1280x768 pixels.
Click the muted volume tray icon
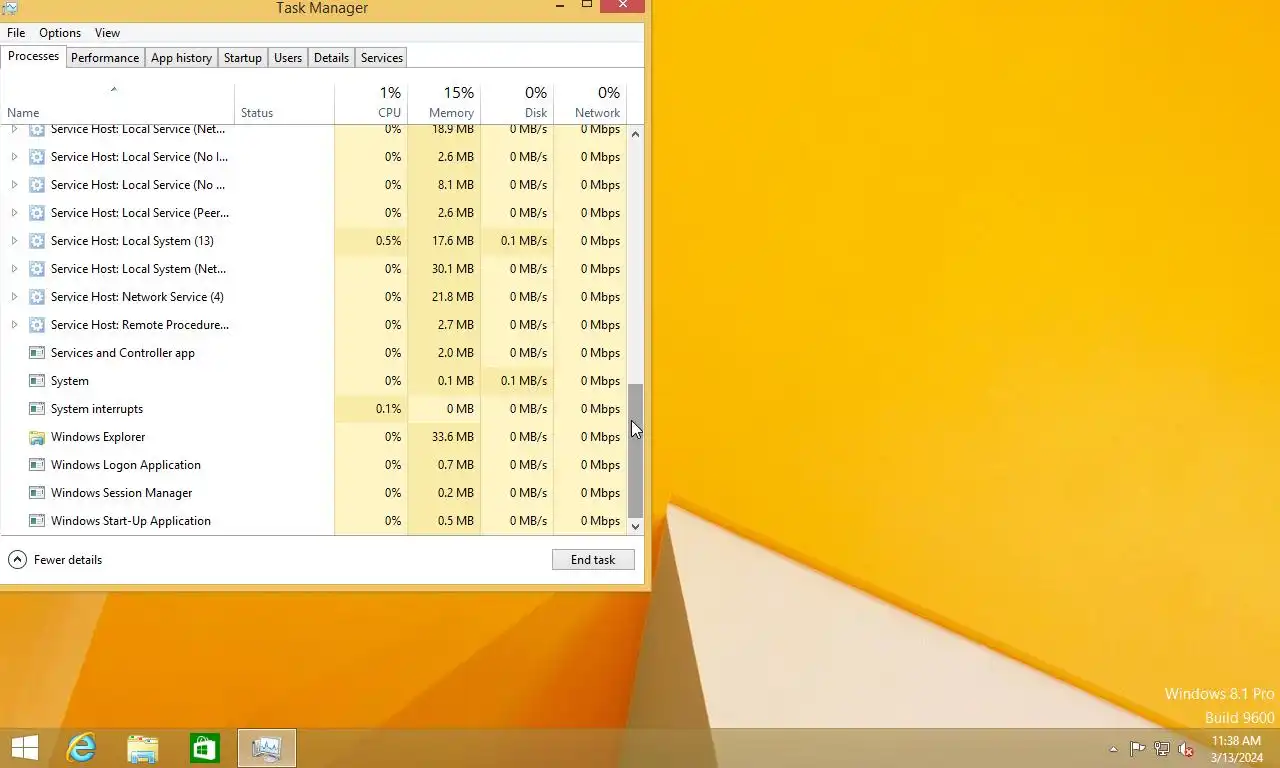coord(1186,749)
